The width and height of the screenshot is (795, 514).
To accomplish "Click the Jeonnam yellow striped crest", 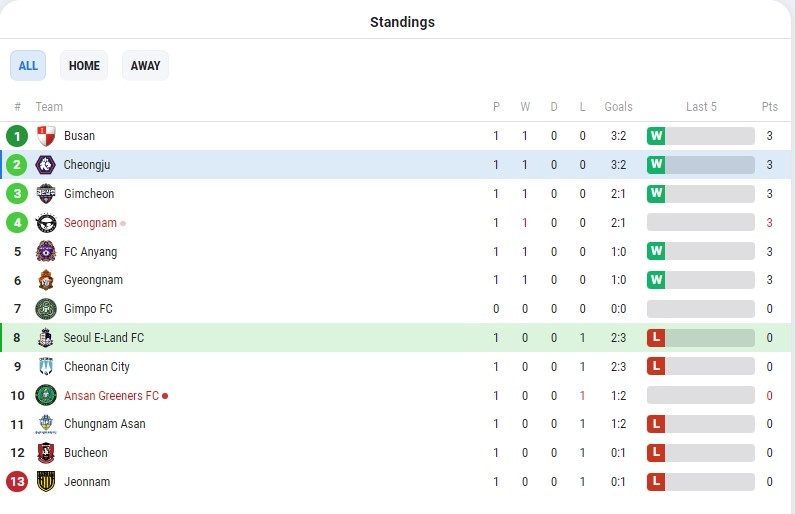I will (x=46, y=482).
